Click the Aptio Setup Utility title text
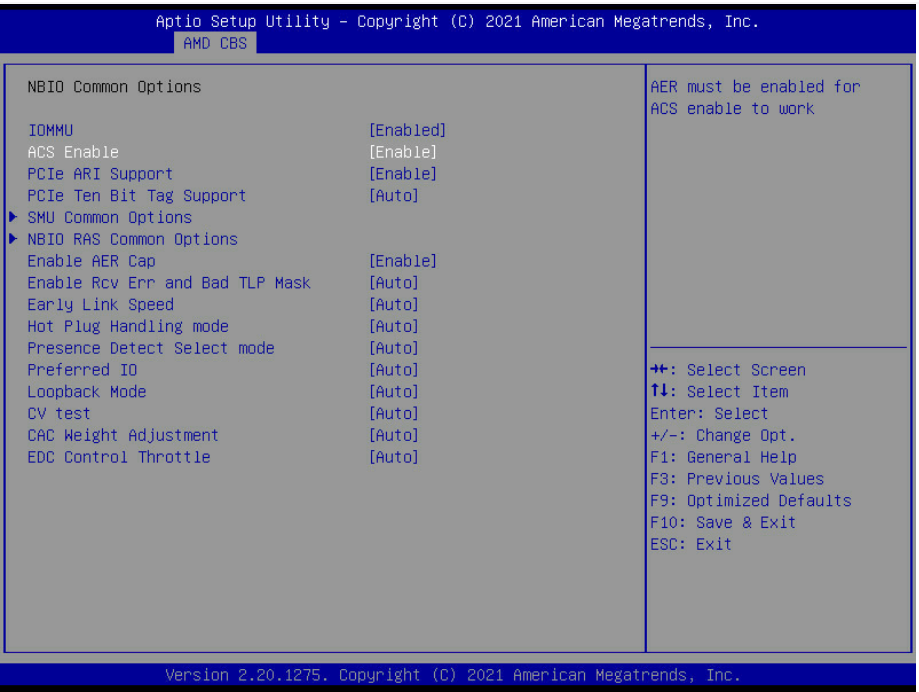This screenshot has width=919, height=692. (x=457, y=22)
